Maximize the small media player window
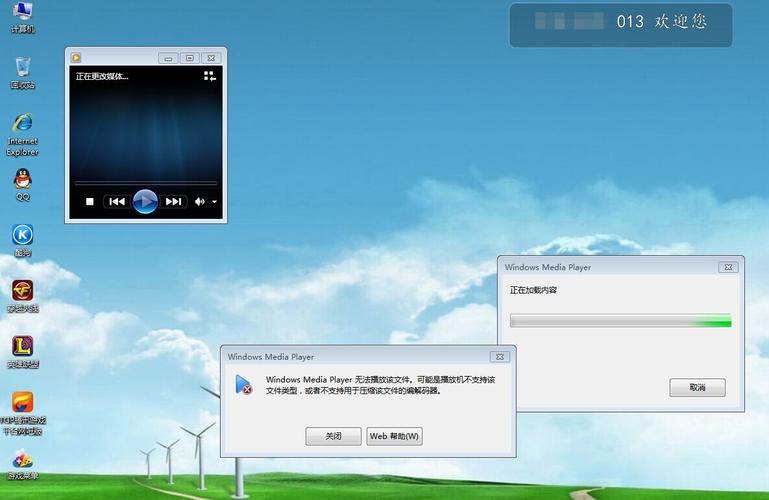 click(x=190, y=58)
